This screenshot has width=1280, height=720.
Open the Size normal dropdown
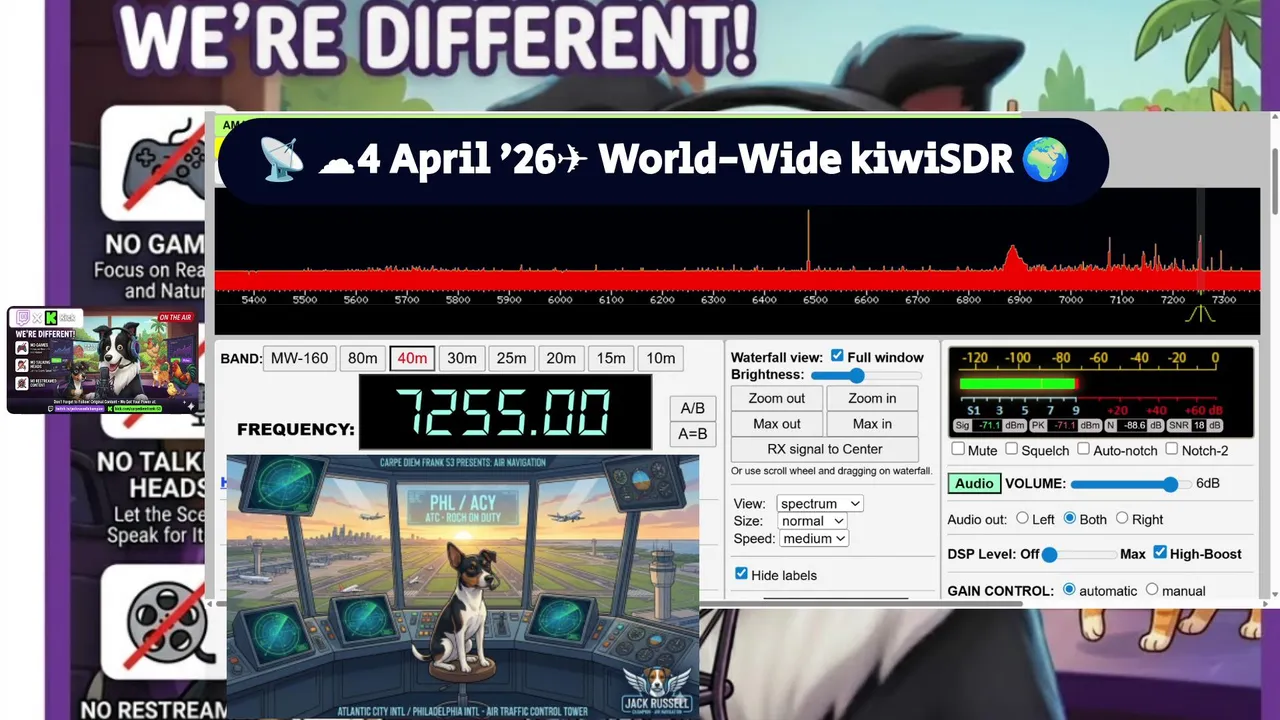pyautogui.click(x=812, y=521)
